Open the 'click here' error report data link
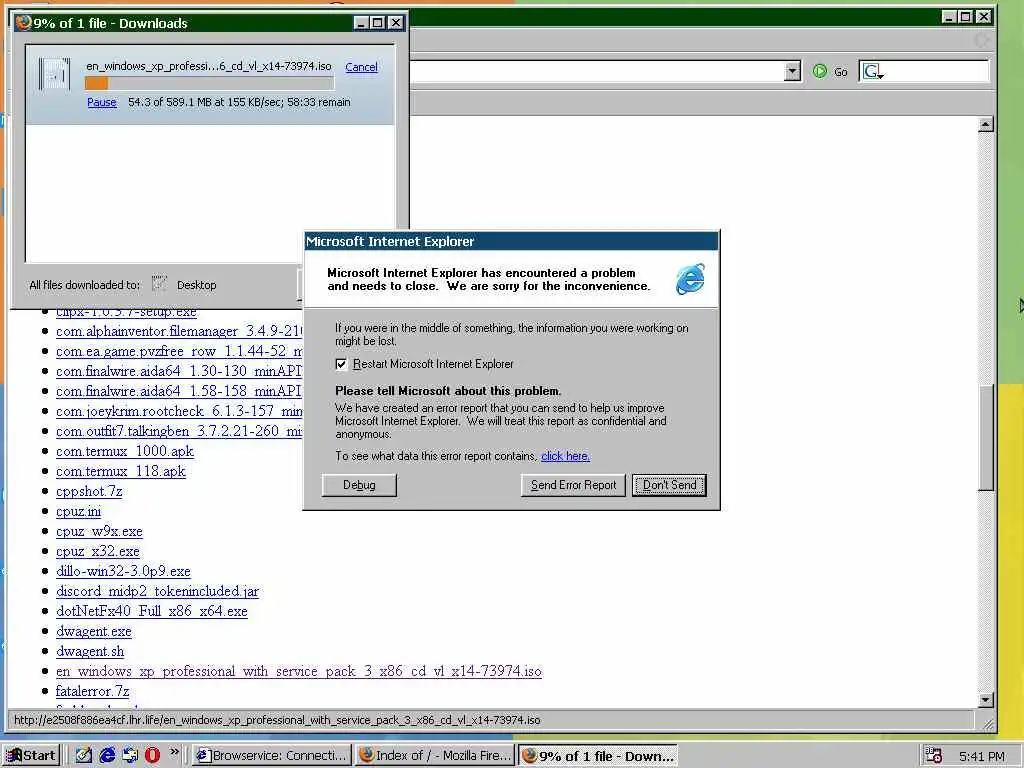The height and width of the screenshot is (768, 1024). [566, 456]
